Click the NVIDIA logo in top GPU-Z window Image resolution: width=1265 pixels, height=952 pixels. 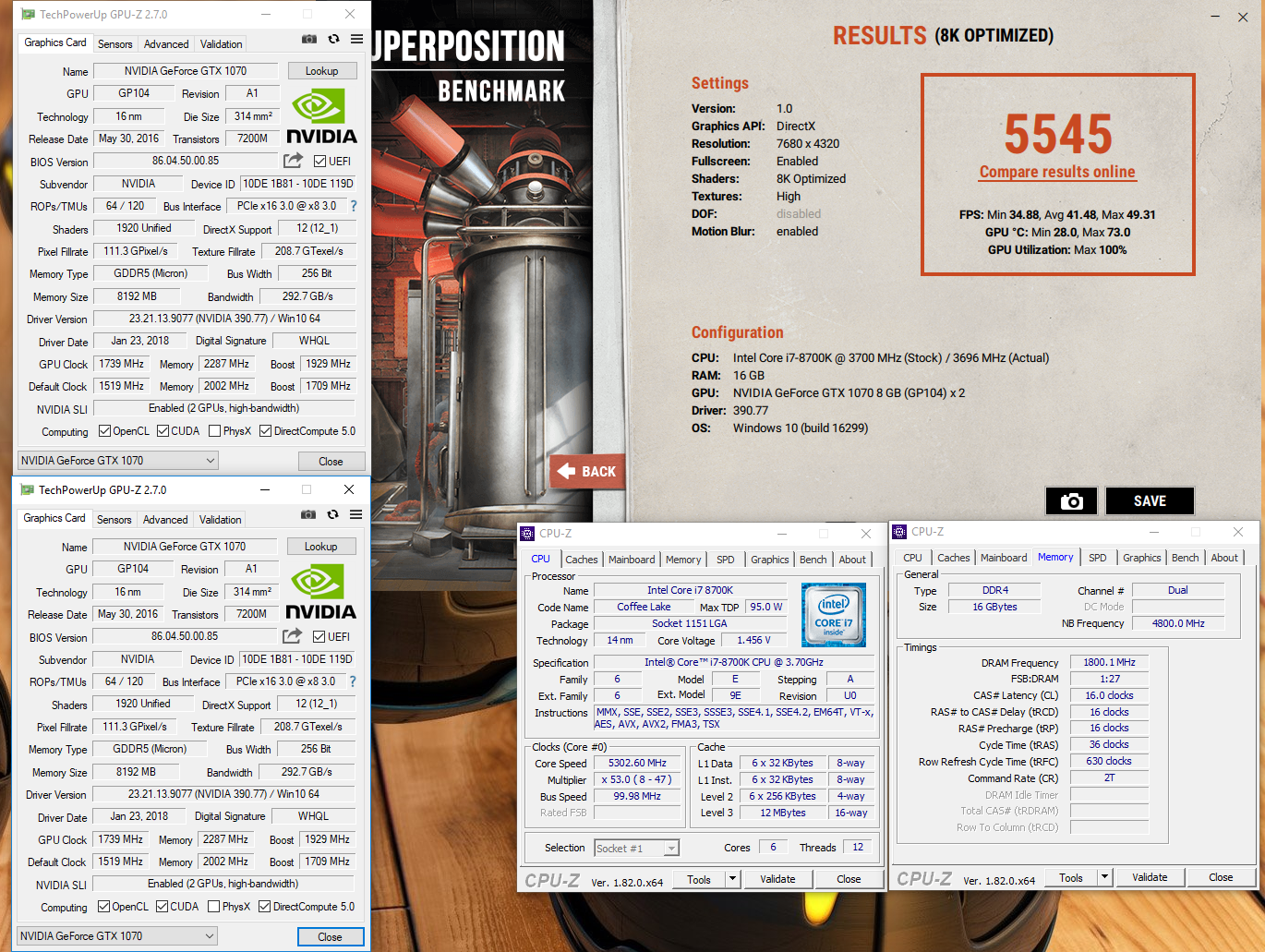[x=321, y=115]
